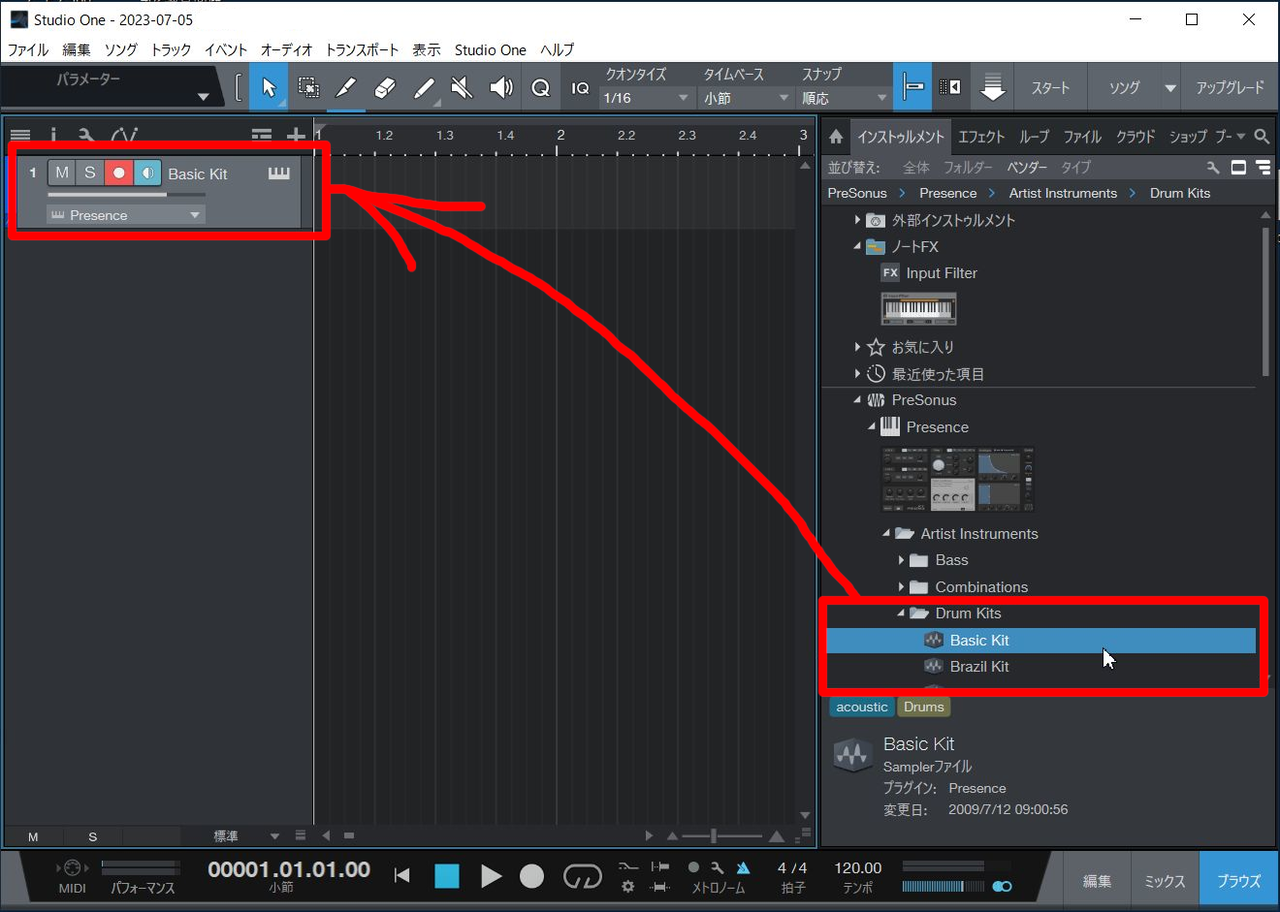The width and height of the screenshot is (1280, 912).
Task: Click the アップグレード button
Action: (1230, 88)
